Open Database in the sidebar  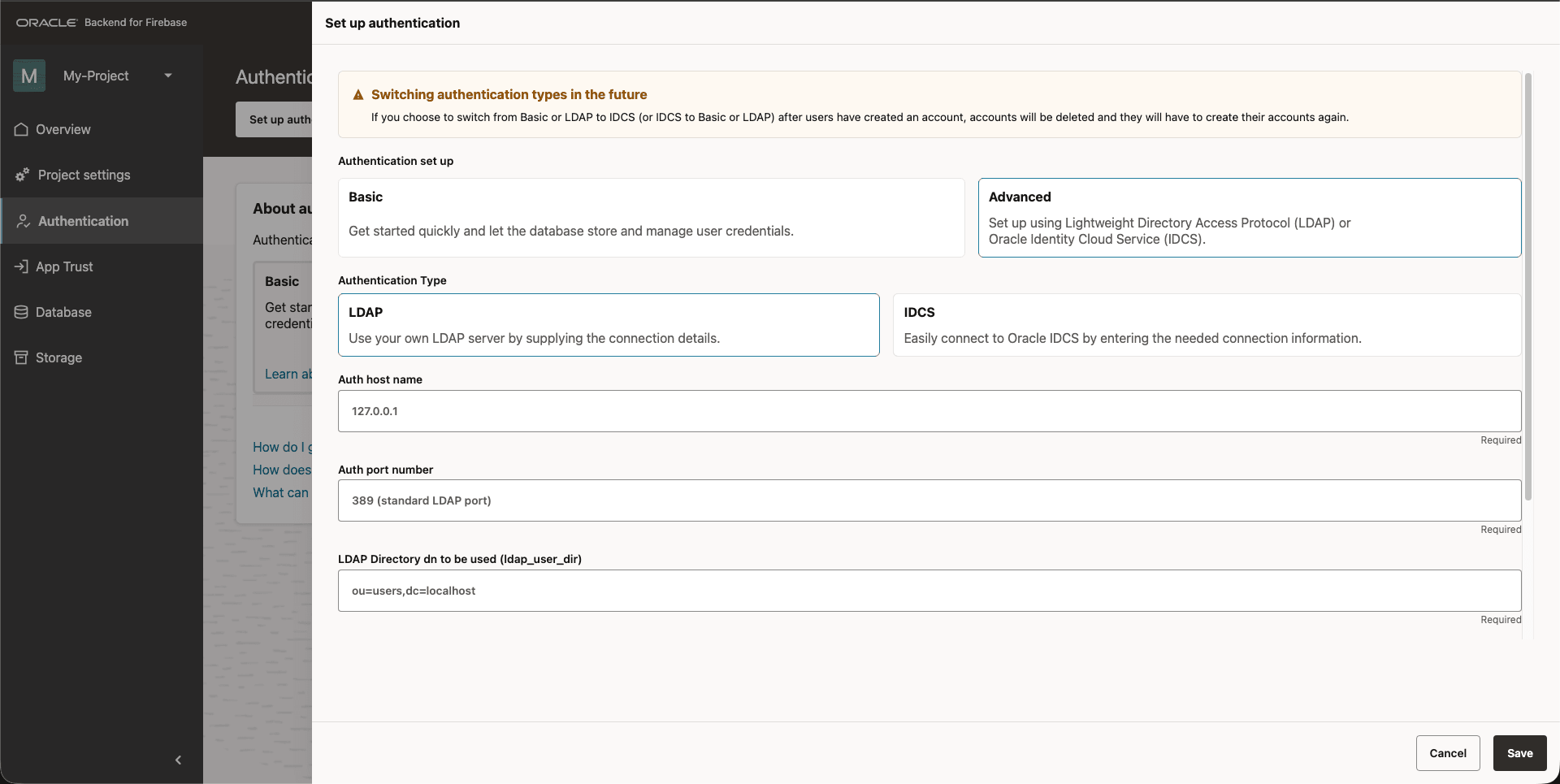102,312
